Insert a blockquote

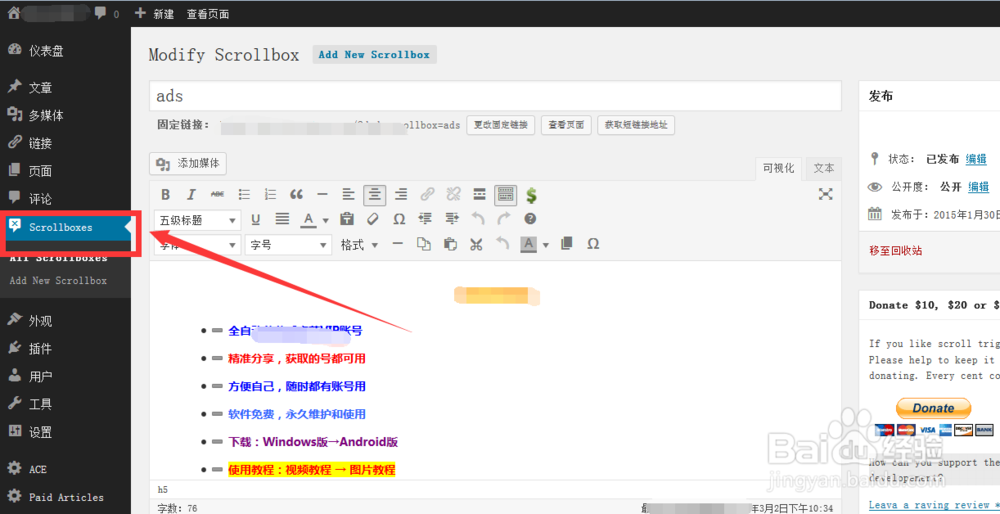296,195
